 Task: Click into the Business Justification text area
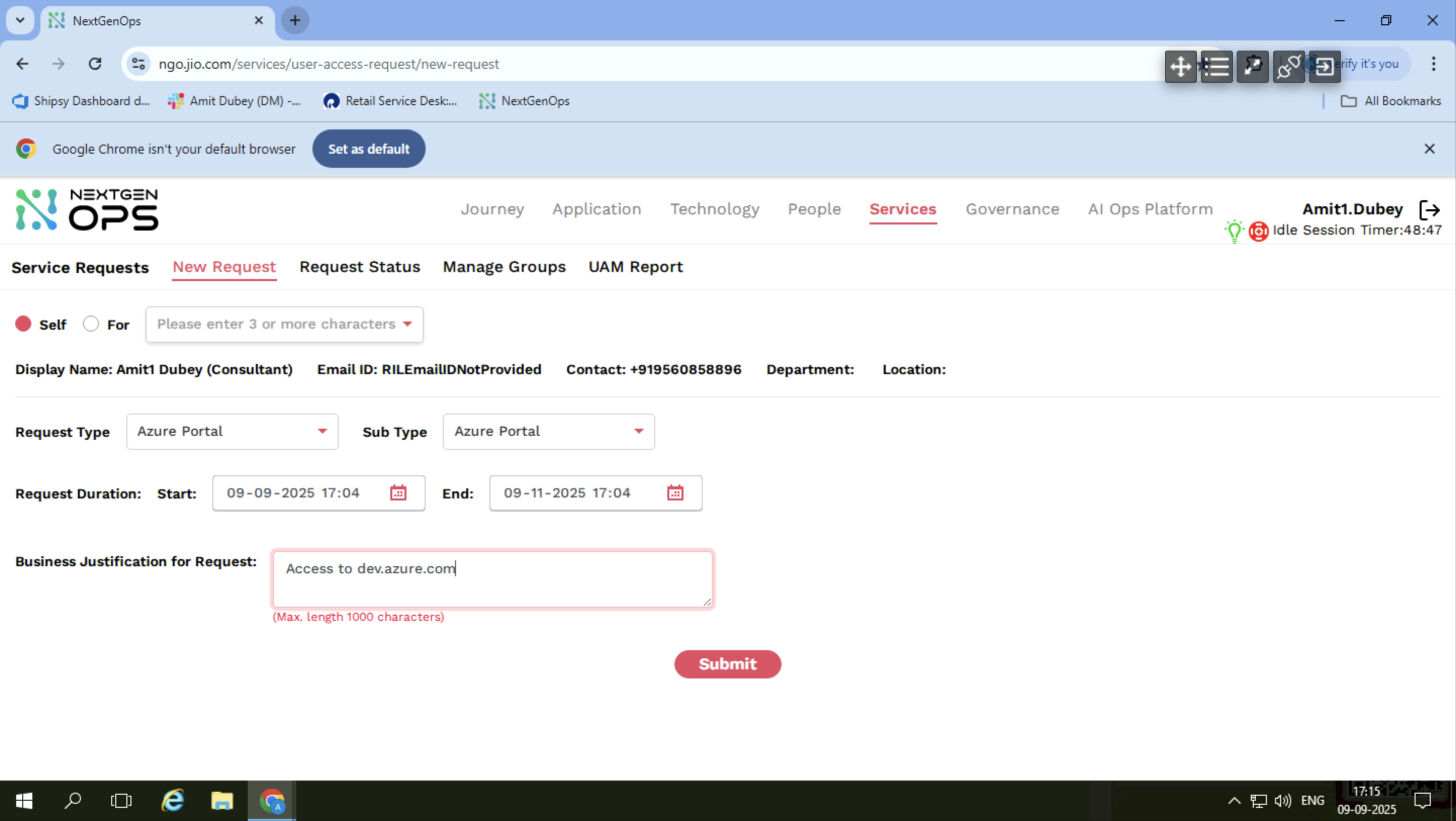tap(492, 579)
